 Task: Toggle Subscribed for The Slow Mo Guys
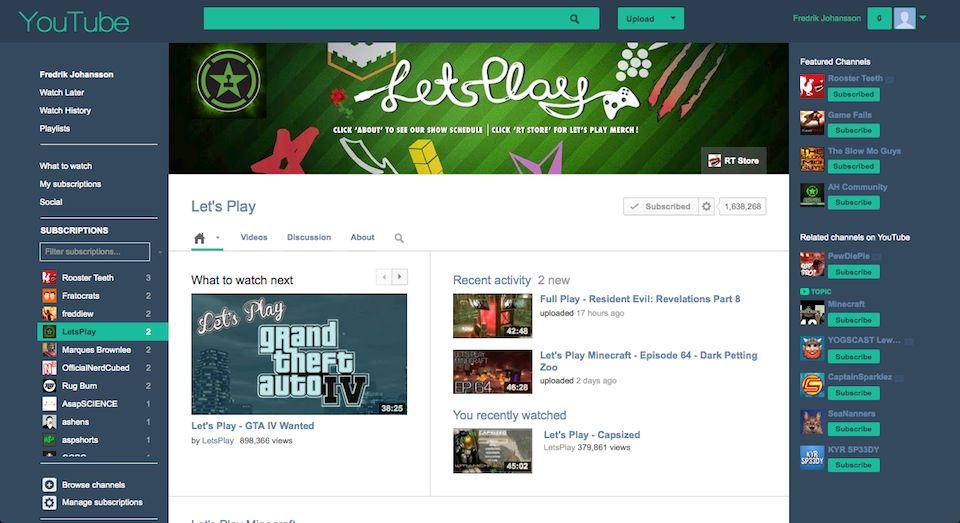click(853, 167)
